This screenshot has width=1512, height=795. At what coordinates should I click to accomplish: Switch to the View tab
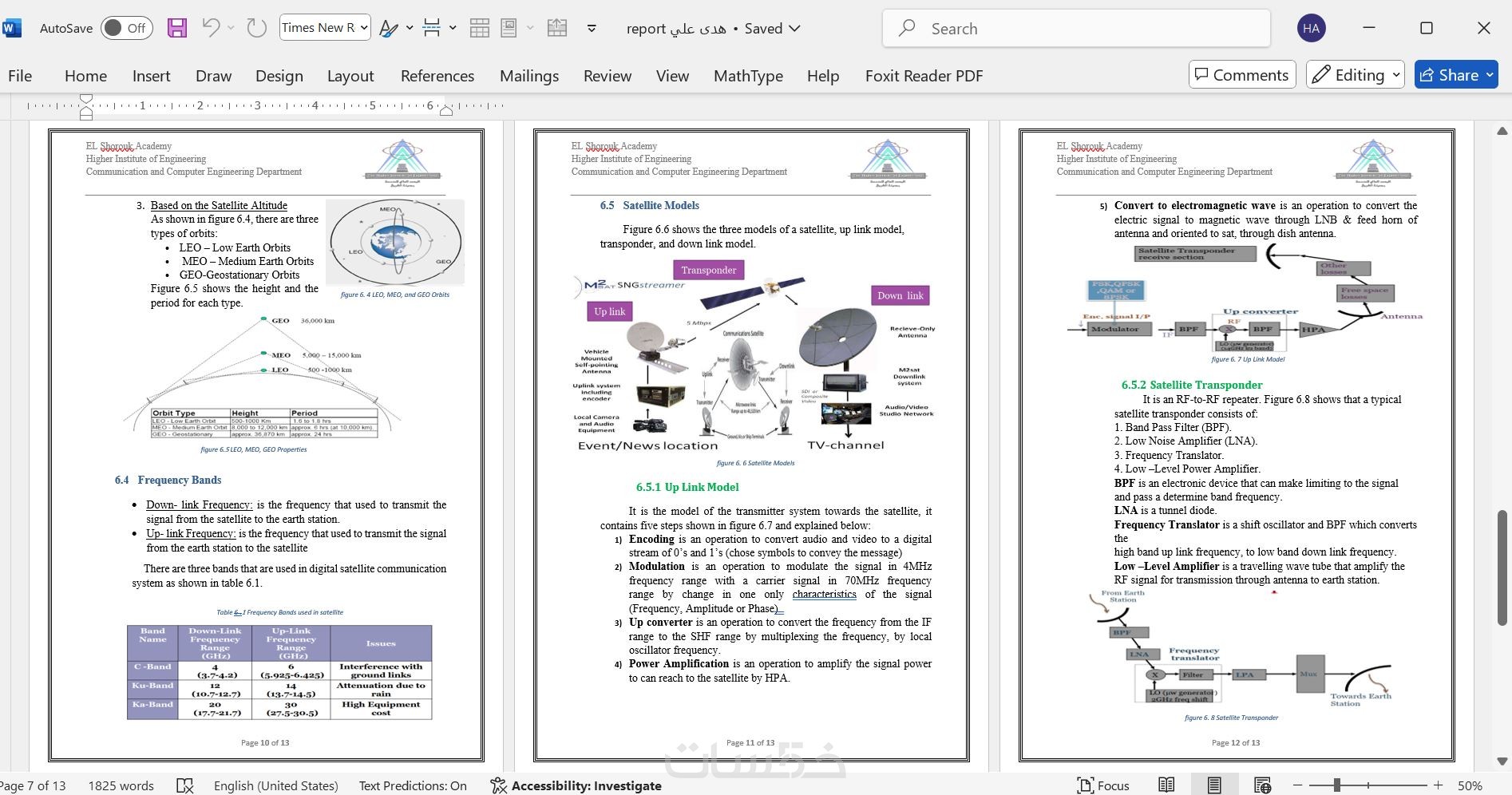(x=672, y=76)
